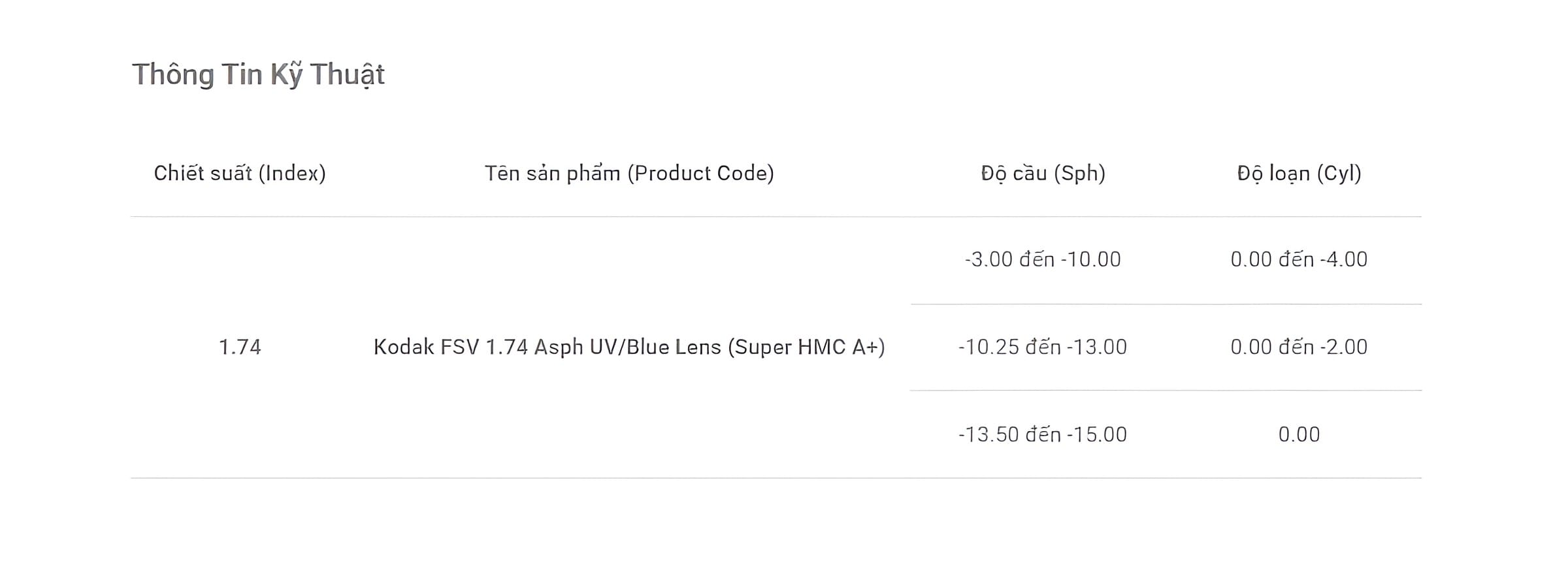Click the 'Độ loạn (Cyl)' column header
1568x578 pixels.
(1299, 173)
